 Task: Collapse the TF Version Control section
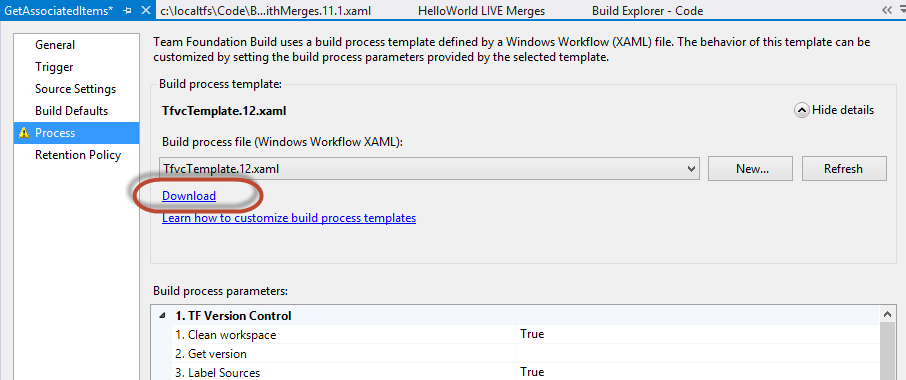click(x=163, y=316)
